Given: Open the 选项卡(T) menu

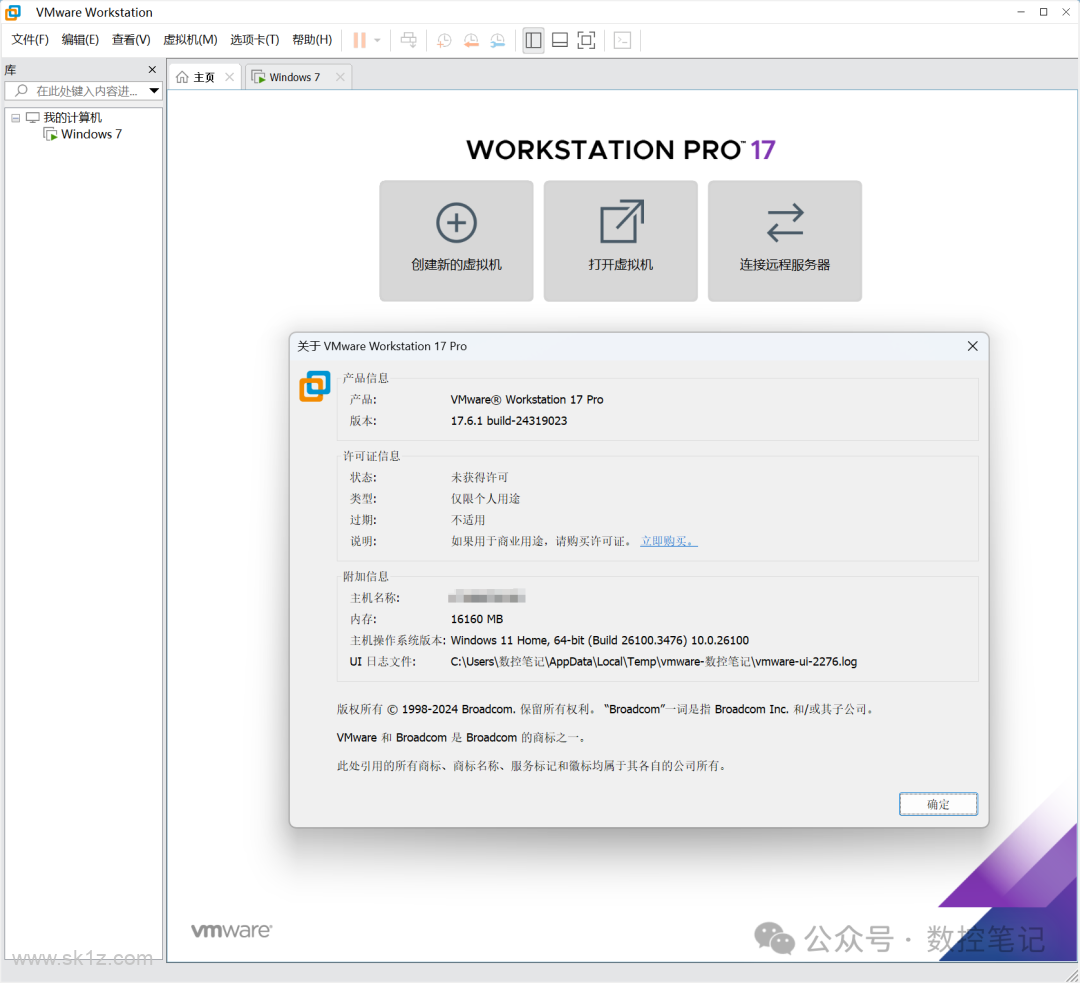Looking at the screenshot, I should 254,40.
